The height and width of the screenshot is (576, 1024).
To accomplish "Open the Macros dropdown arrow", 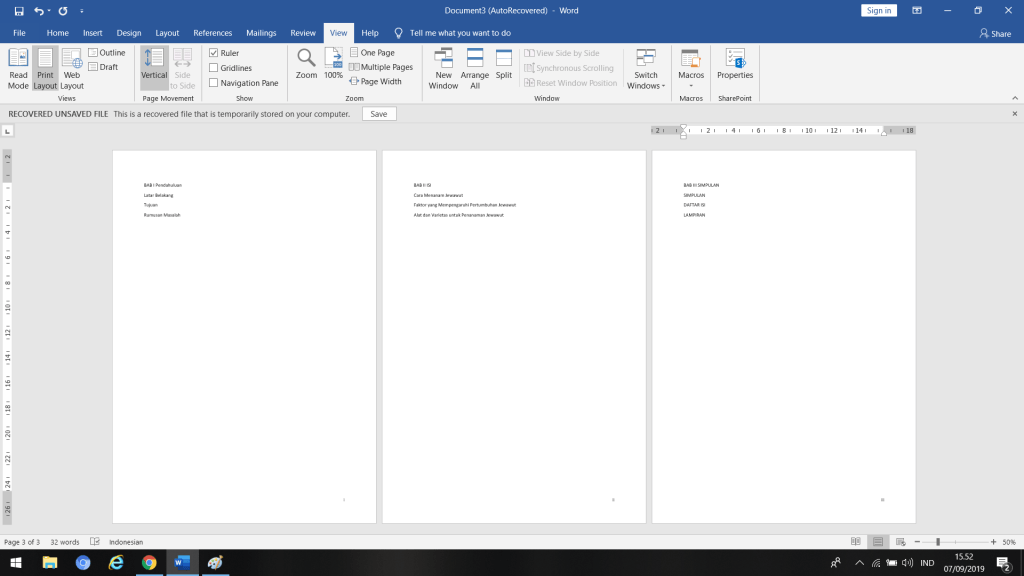I will coord(691,86).
